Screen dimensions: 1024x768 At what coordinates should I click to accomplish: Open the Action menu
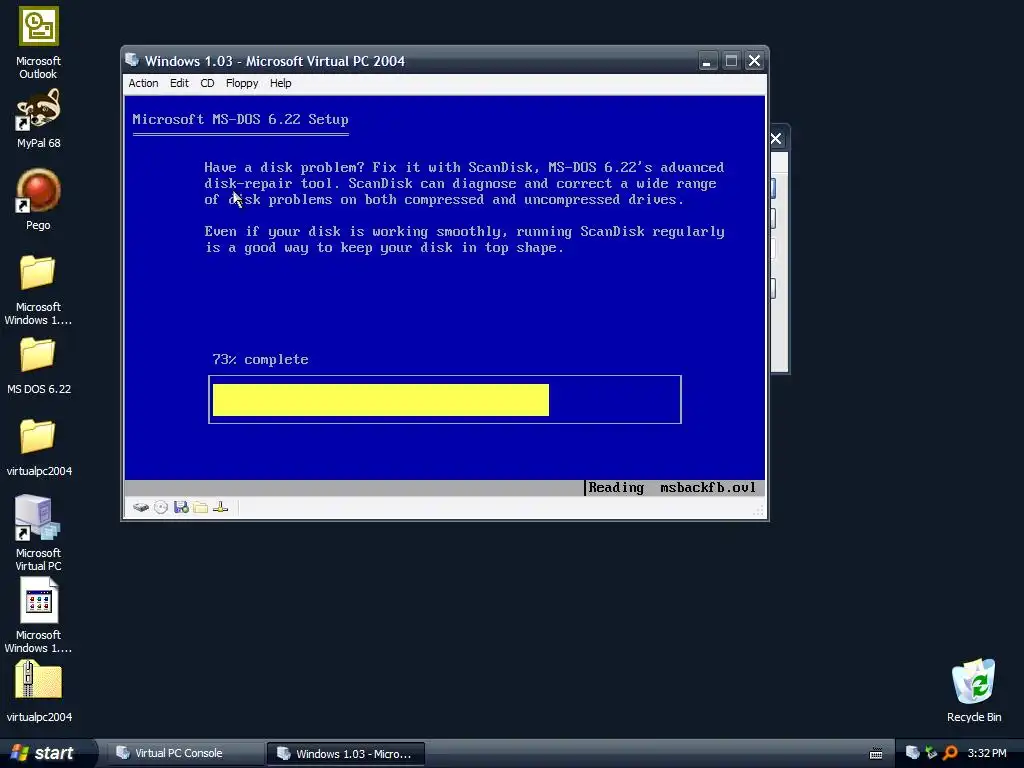[x=143, y=83]
